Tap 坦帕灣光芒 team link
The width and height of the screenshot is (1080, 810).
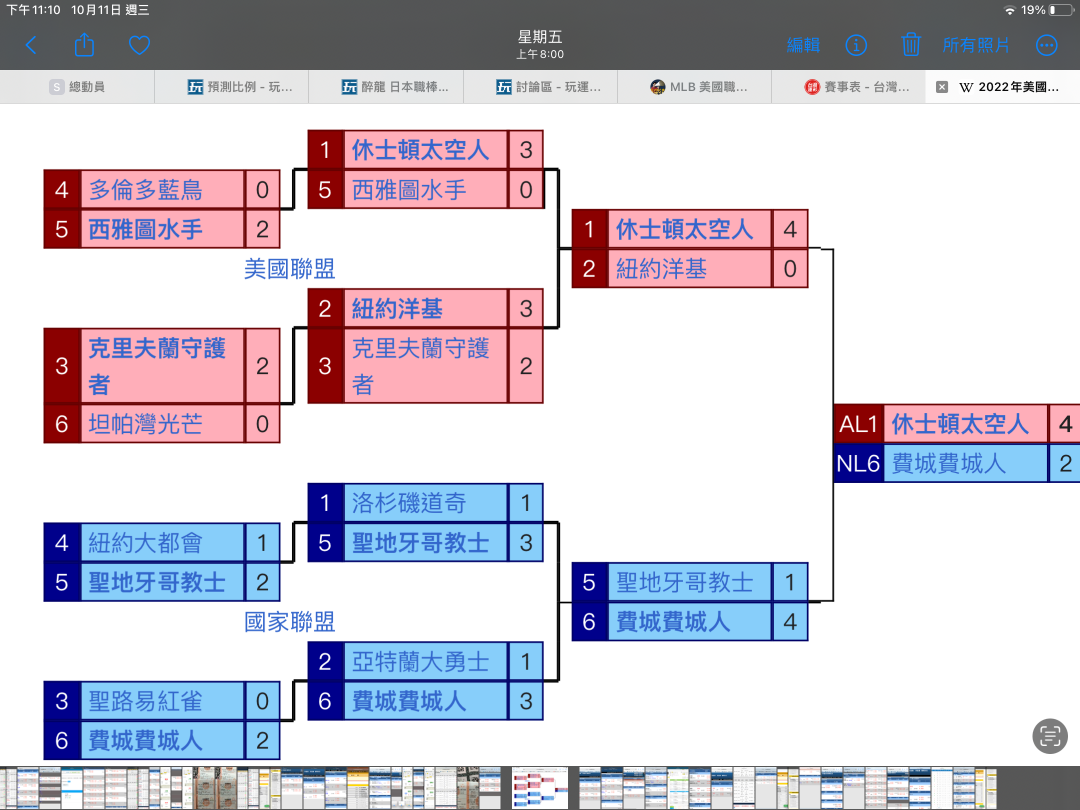[145, 424]
